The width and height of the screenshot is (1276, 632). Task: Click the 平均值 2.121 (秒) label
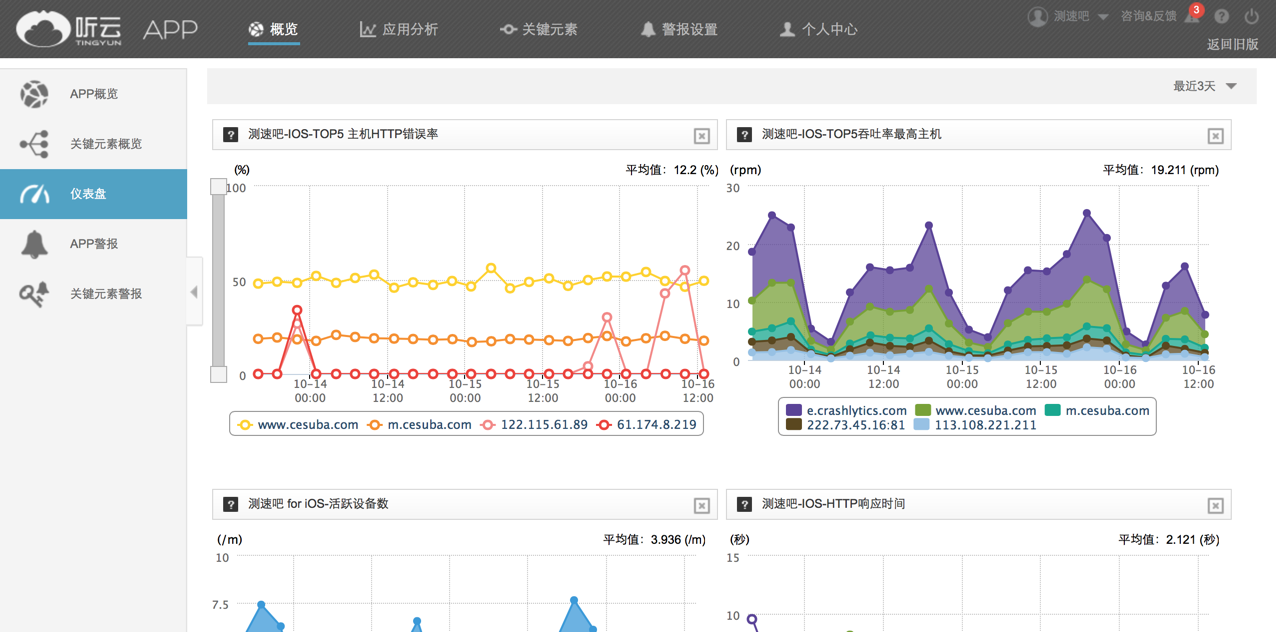[1168, 540]
